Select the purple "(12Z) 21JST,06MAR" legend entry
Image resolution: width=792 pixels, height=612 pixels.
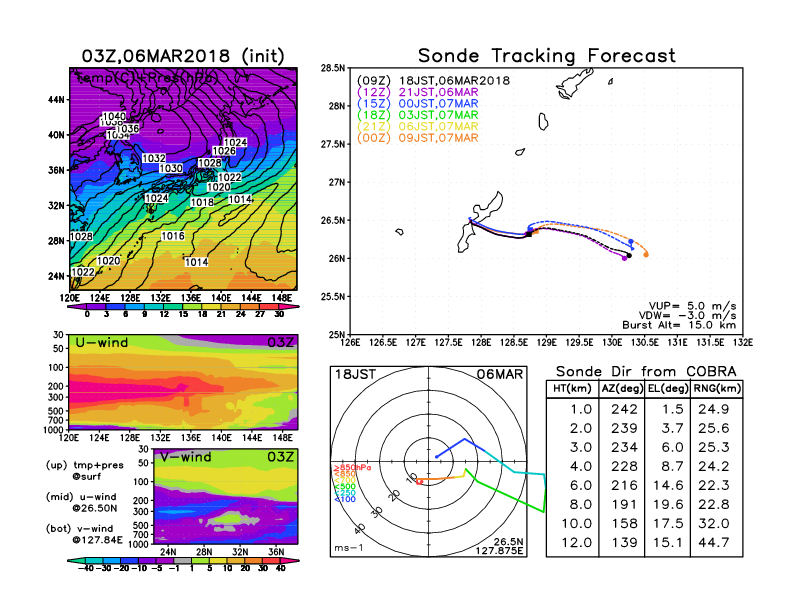(417, 92)
